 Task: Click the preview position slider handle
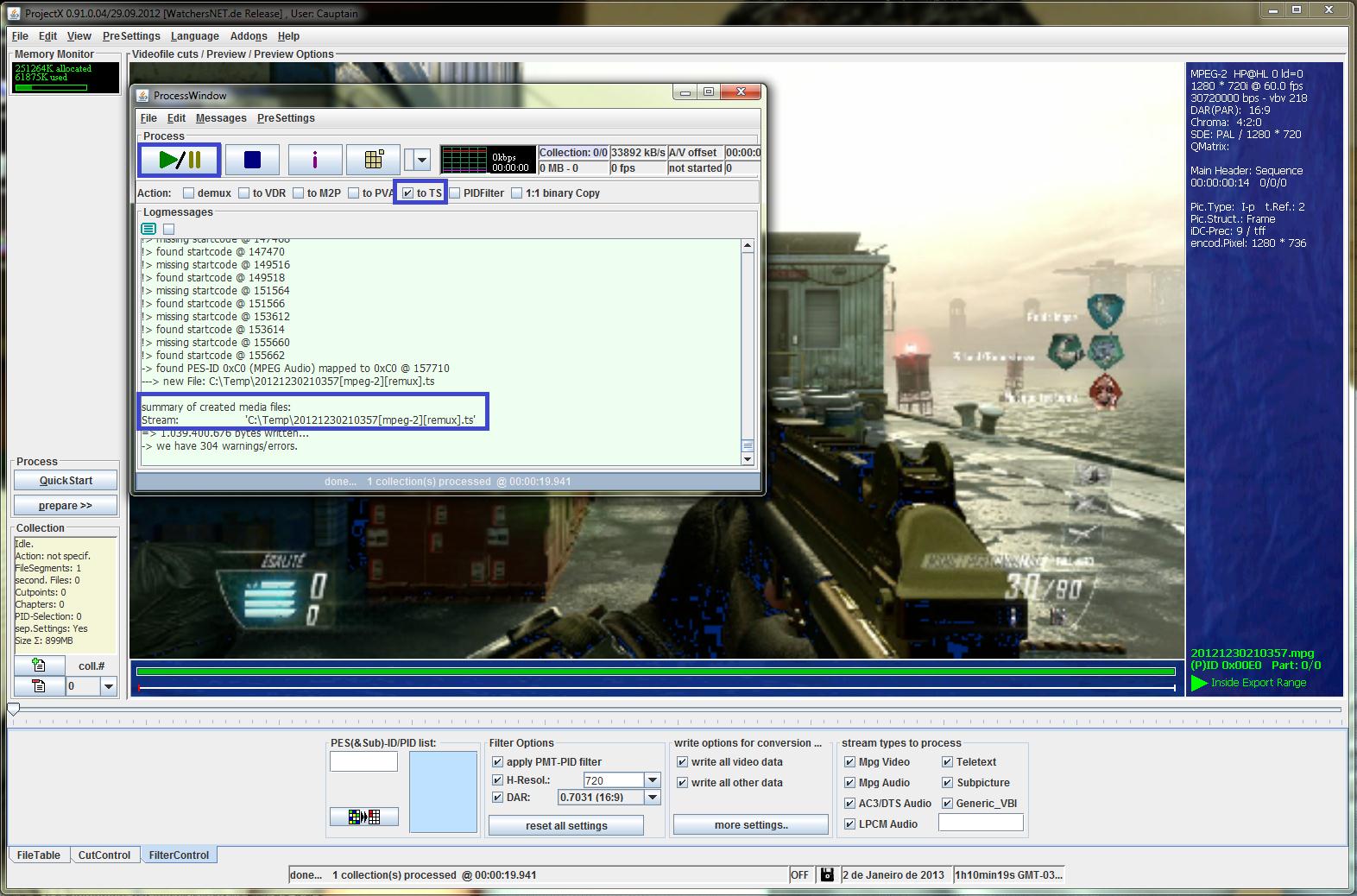pos(13,710)
